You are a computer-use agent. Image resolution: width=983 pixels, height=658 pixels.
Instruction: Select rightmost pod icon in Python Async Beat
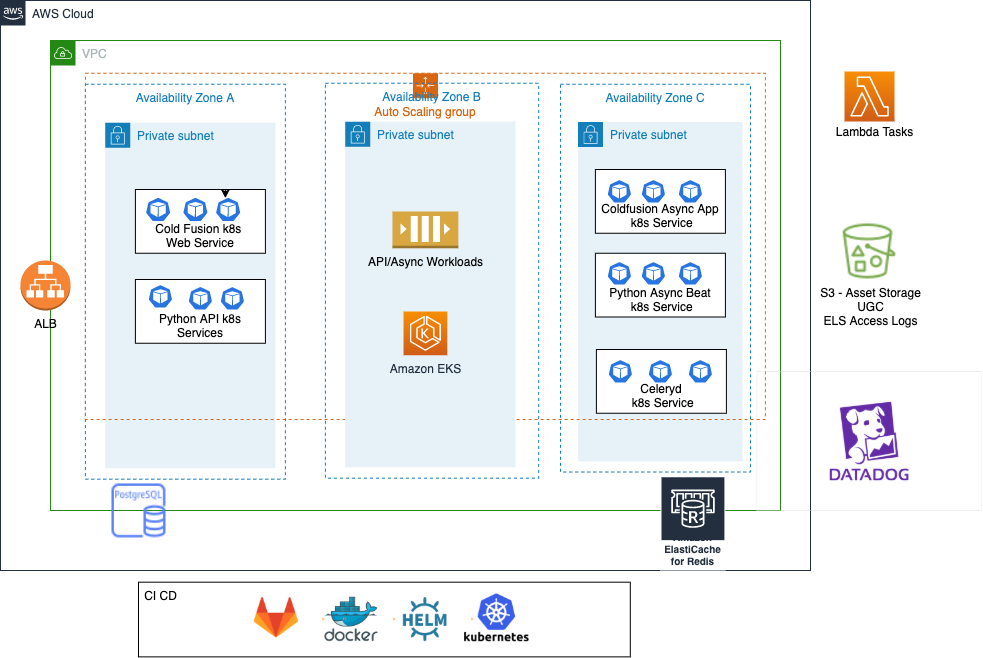point(690,273)
